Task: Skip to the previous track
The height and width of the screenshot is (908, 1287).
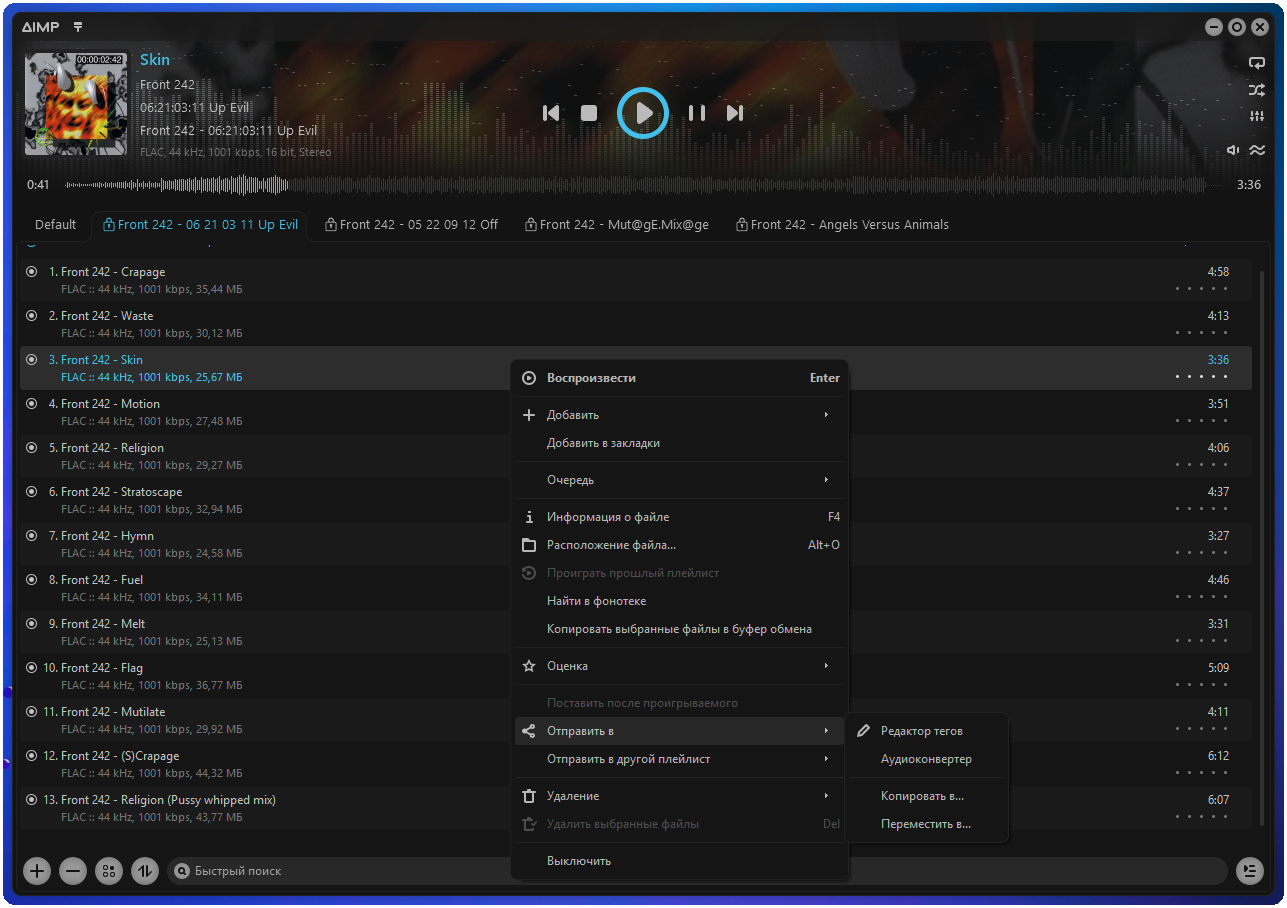Action: pos(551,113)
